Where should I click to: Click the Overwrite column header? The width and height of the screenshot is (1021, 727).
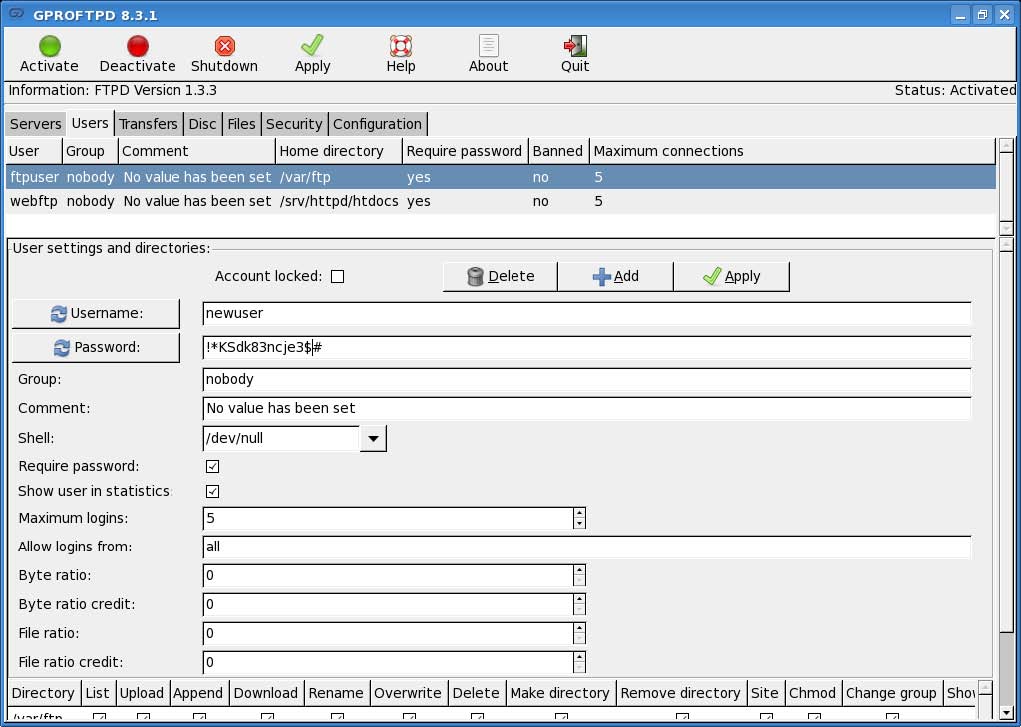tap(408, 693)
